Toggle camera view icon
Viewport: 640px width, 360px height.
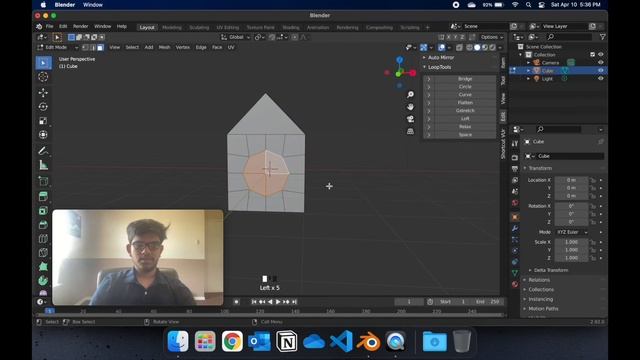[410, 119]
